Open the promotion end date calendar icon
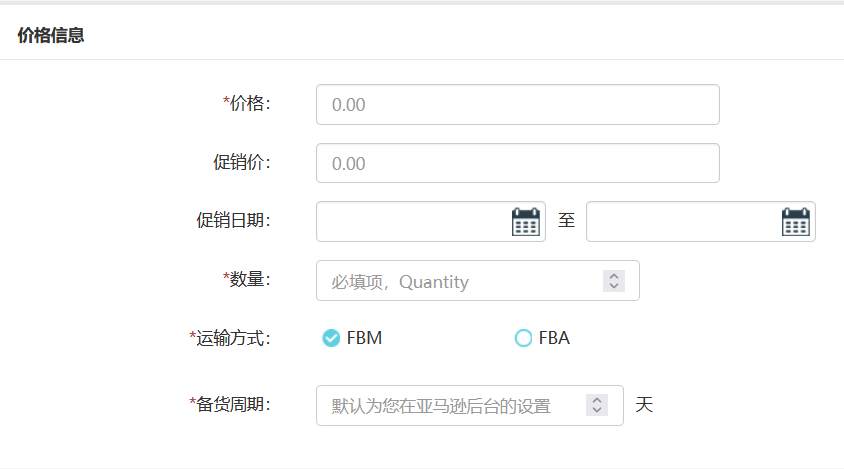The image size is (844, 469). click(796, 221)
